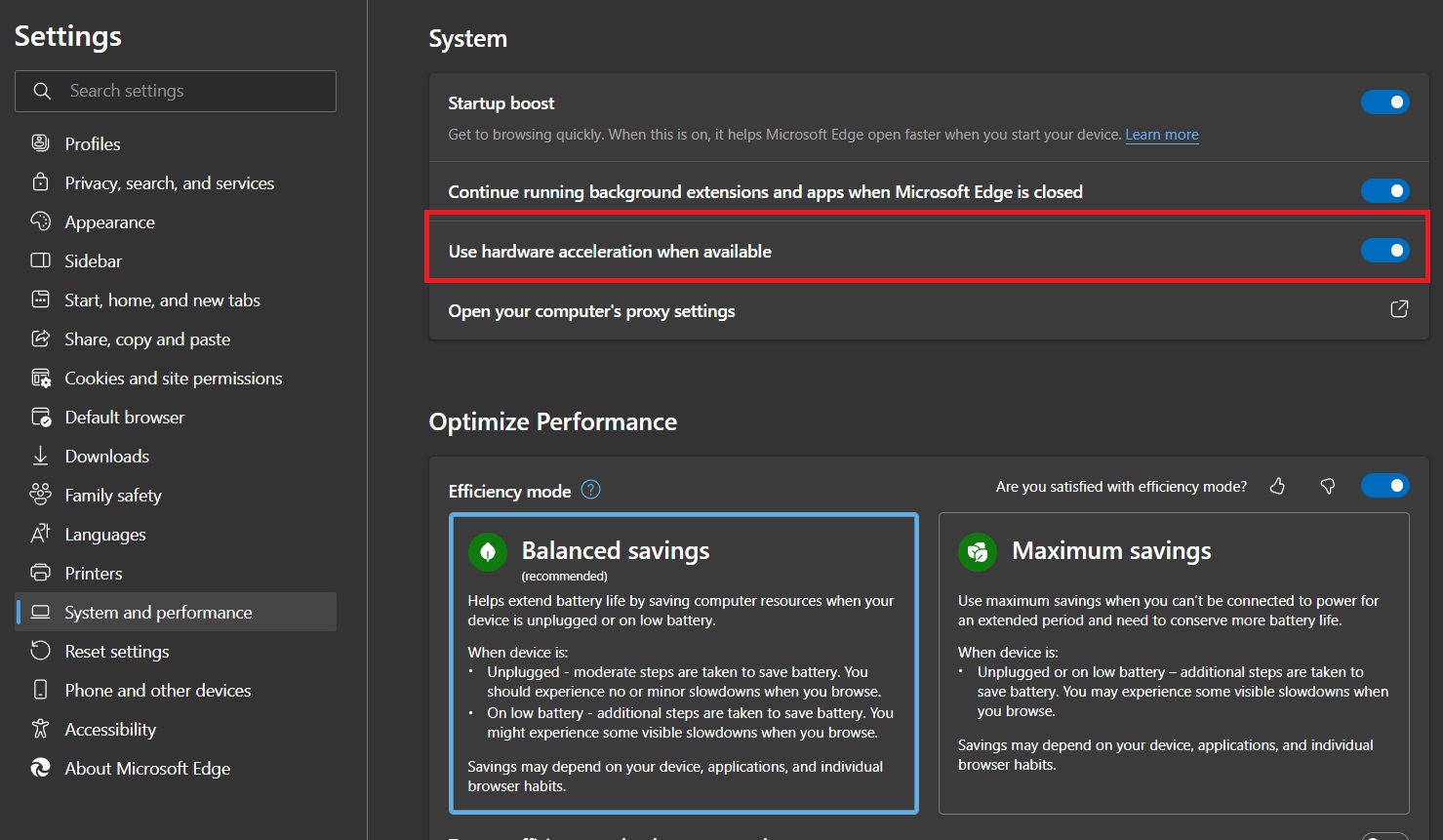Click 'Are you satisfied with efficiency mode?' text
1443x840 pixels.
tap(1121, 486)
